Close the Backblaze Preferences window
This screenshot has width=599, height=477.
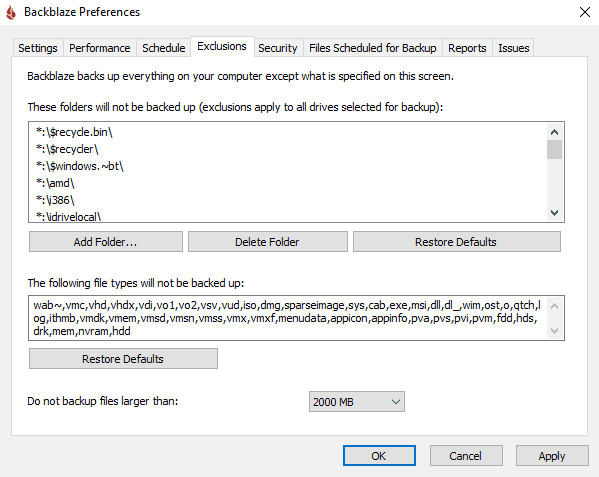click(584, 12)
